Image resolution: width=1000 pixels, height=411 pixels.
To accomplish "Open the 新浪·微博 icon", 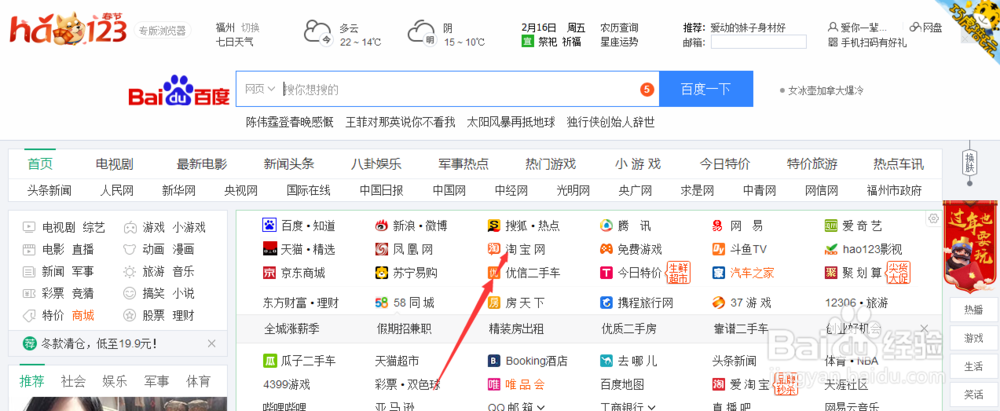I will click(x=381, y=225).
